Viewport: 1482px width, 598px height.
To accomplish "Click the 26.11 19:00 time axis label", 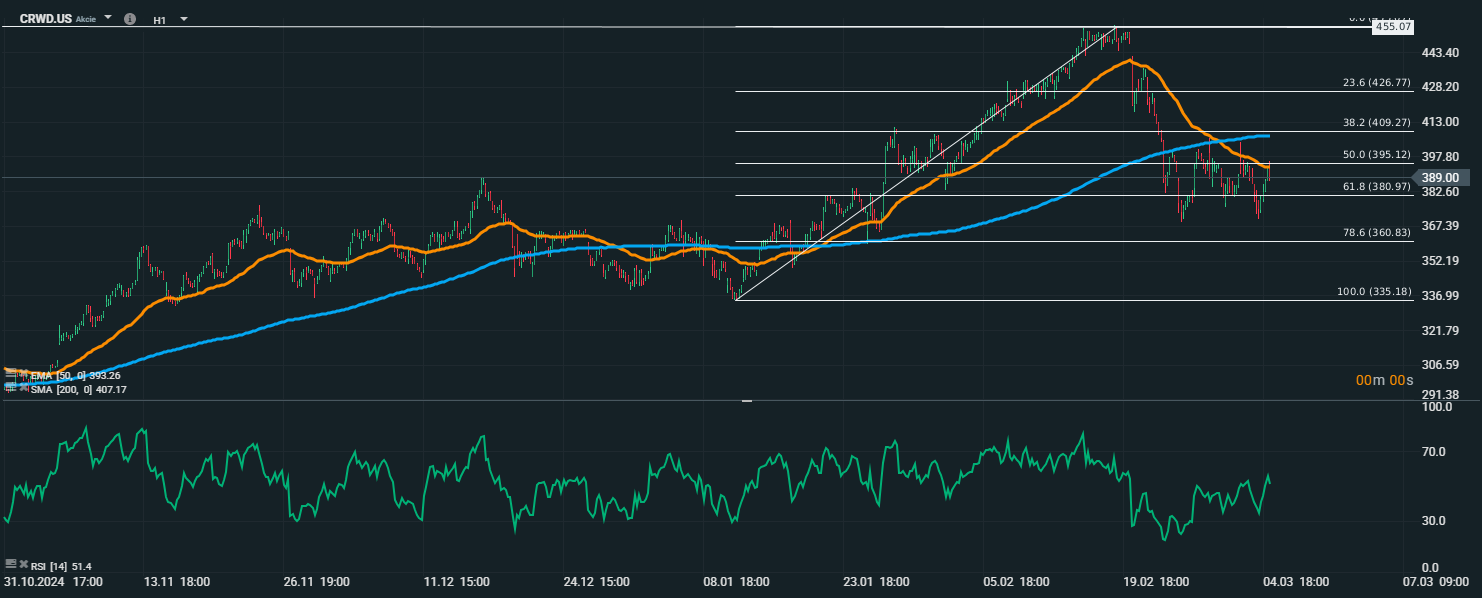I will click(x=318, y=581).
